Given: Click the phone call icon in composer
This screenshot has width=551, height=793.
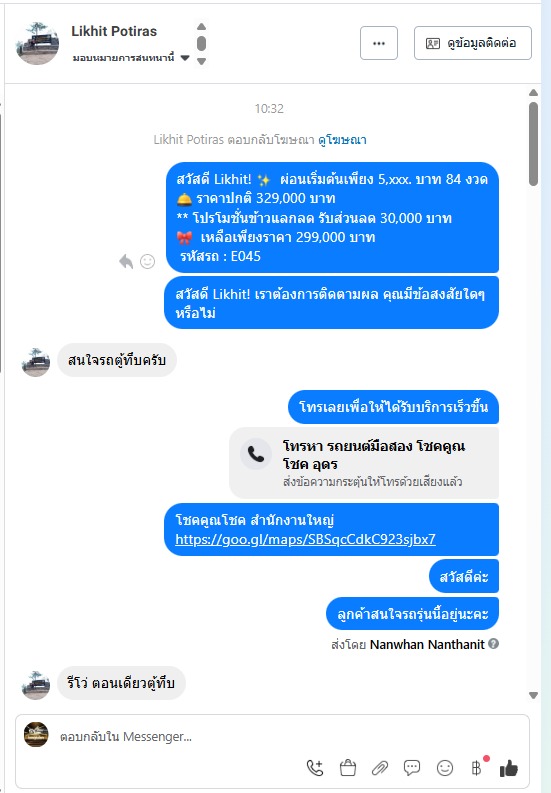Looking at the screenshot, I should pos(315,768).
